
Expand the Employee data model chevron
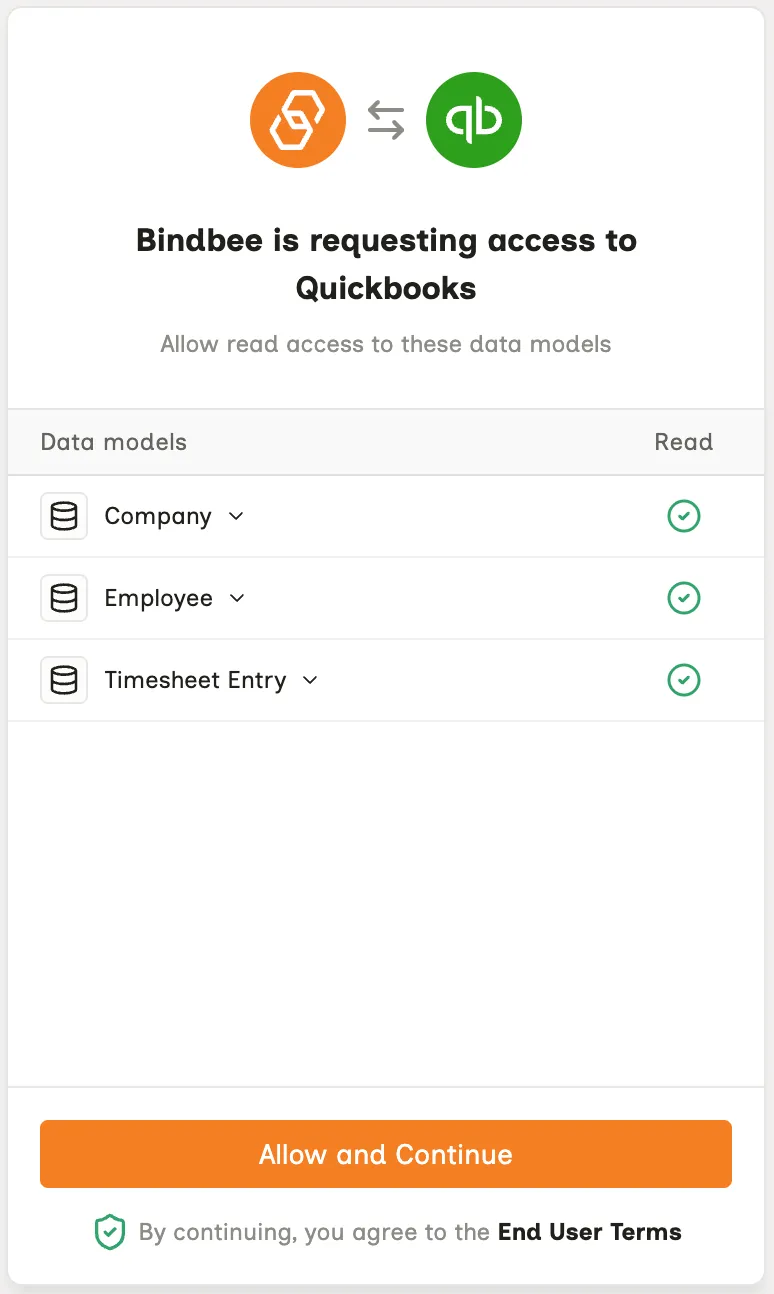coord(237,598)
